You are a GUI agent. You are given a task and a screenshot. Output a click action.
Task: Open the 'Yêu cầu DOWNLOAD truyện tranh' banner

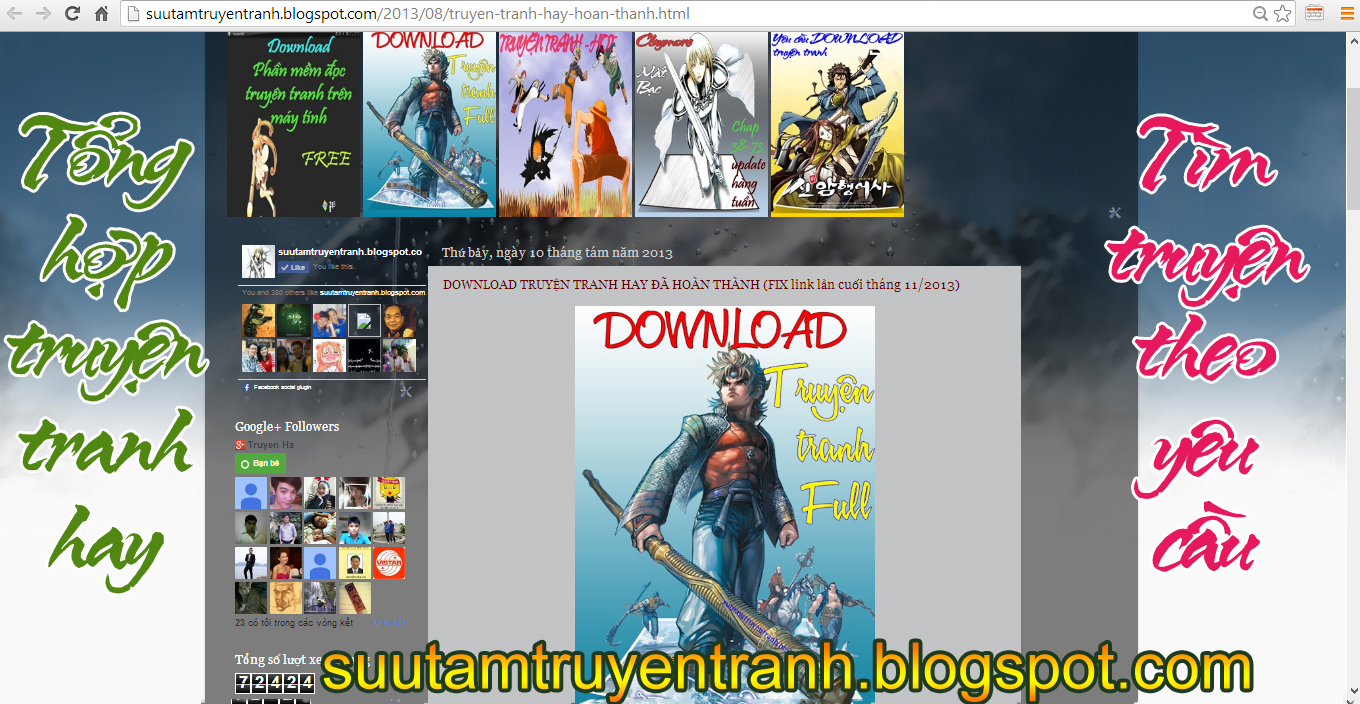837,124
